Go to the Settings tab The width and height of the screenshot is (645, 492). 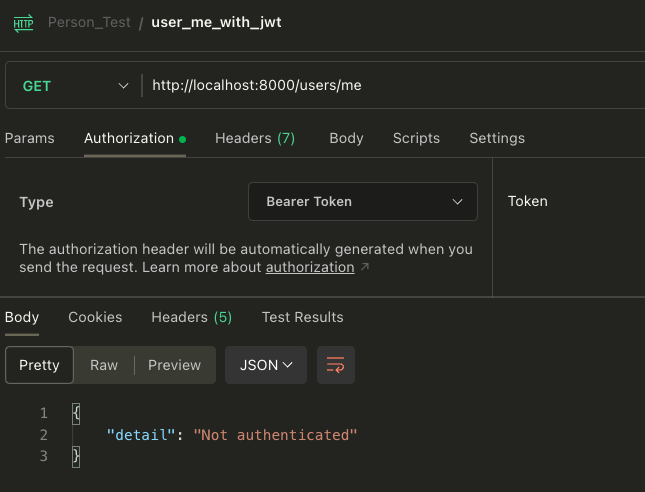click(497, 138)
